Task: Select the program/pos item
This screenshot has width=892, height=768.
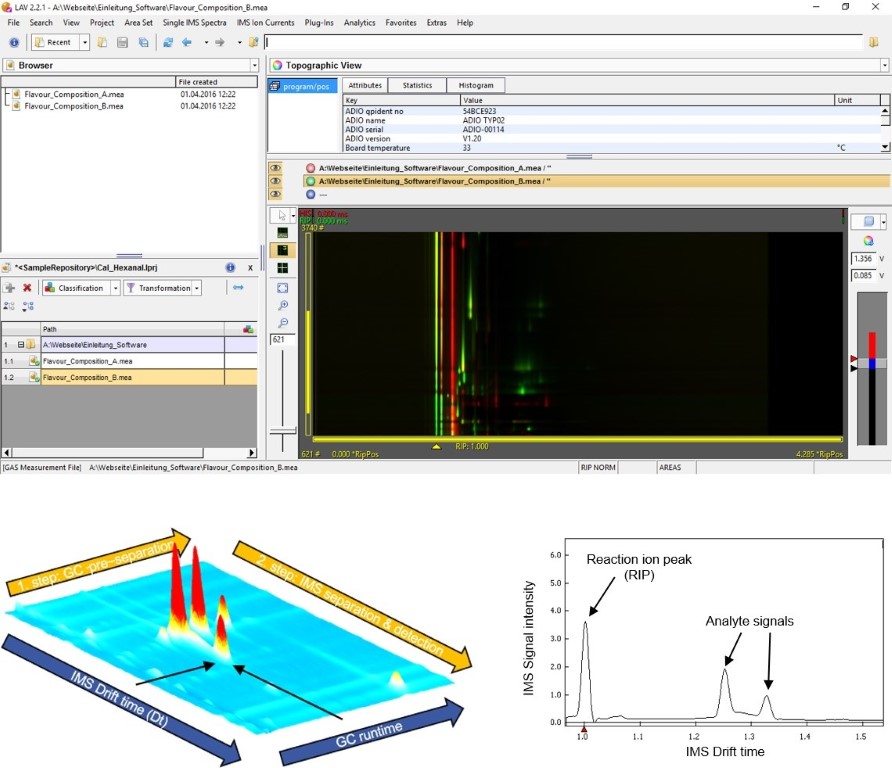Action: coord(303,86)
